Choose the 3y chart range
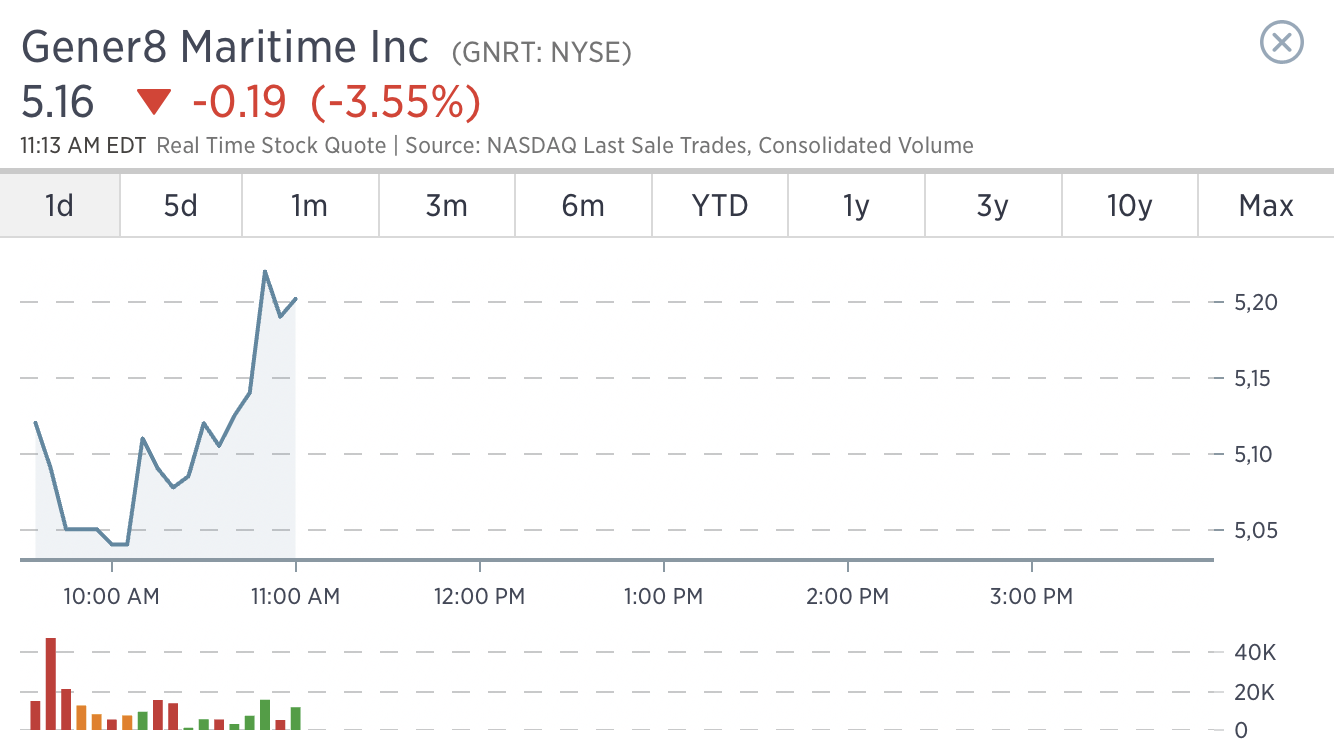The height and width of the screenshot is (750, 1334). point(993,206)
